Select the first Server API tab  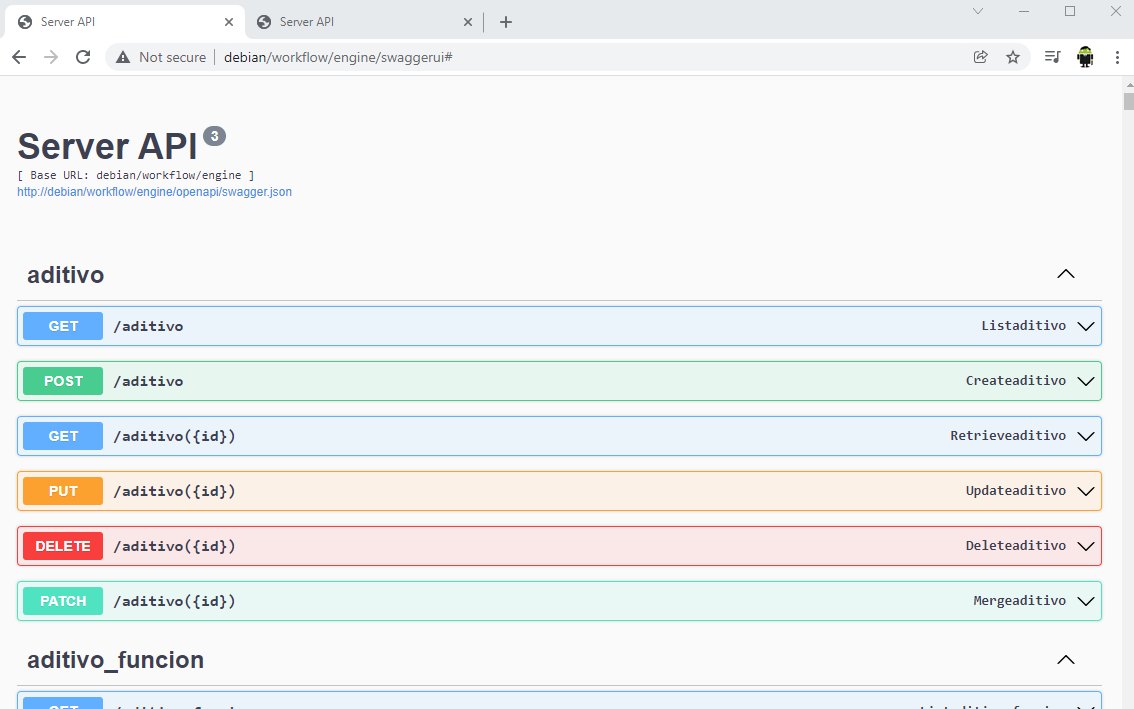[124, 22]
